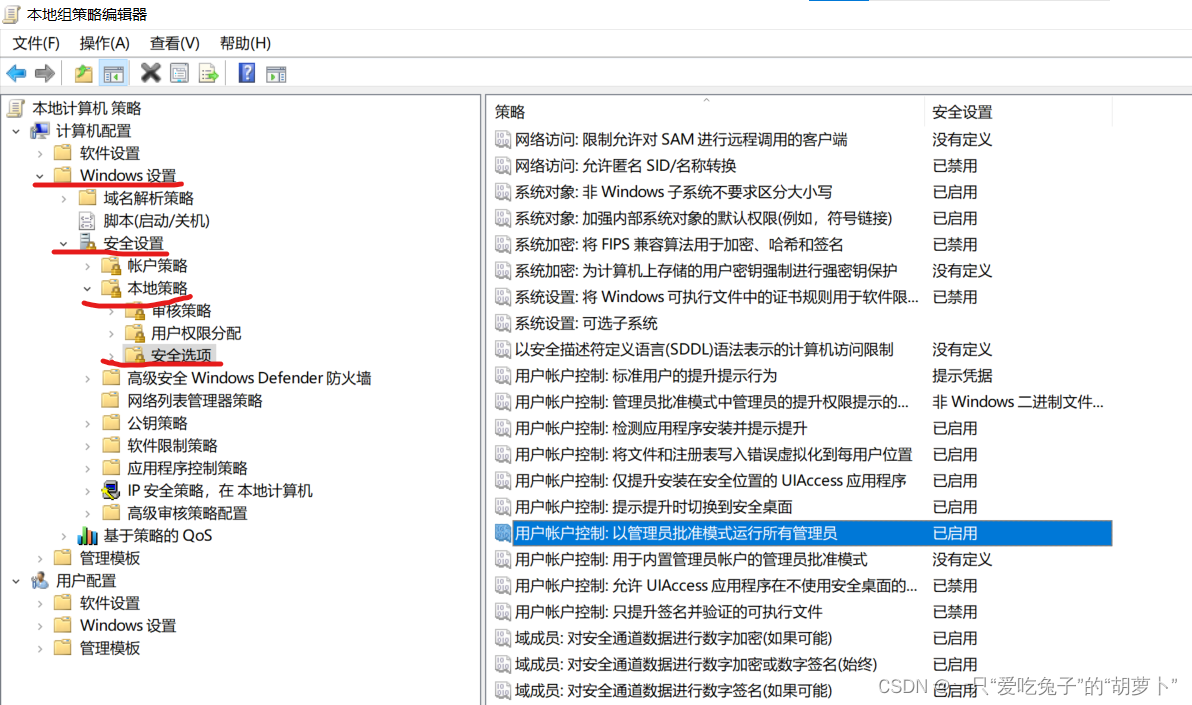This screenshot has height=705, width=1192.
Task: Collapse Windows 设置 under 计算机配置
Action: [x=40, y=176]
